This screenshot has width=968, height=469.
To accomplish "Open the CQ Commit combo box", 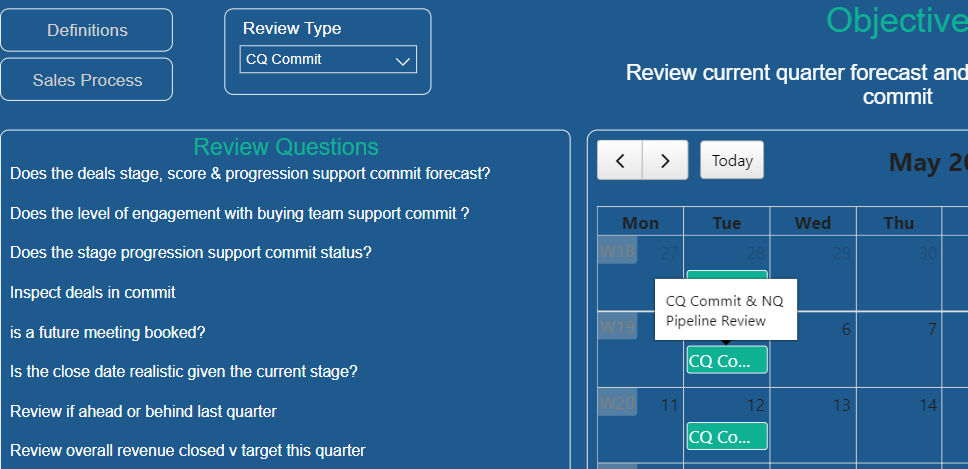I will coord(328,59).
